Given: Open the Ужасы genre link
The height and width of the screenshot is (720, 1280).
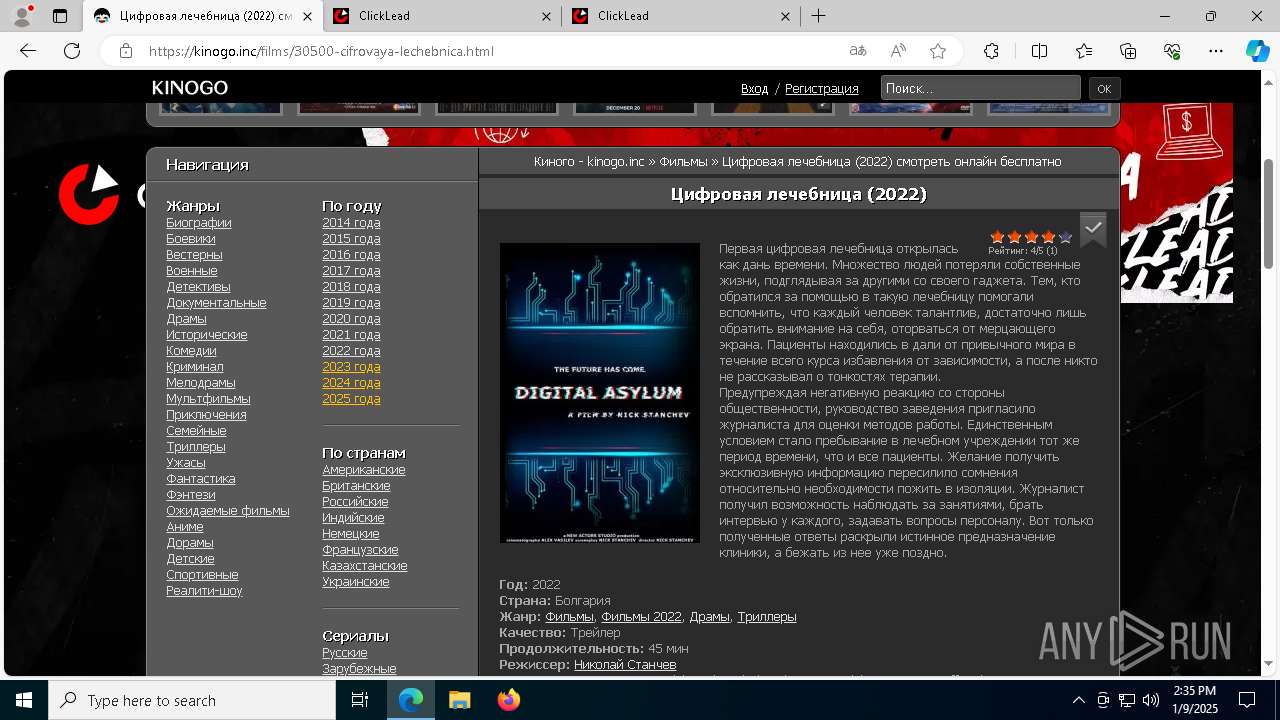Looking at the screenshot, I should pyautogui.click(x=185, y=462).
